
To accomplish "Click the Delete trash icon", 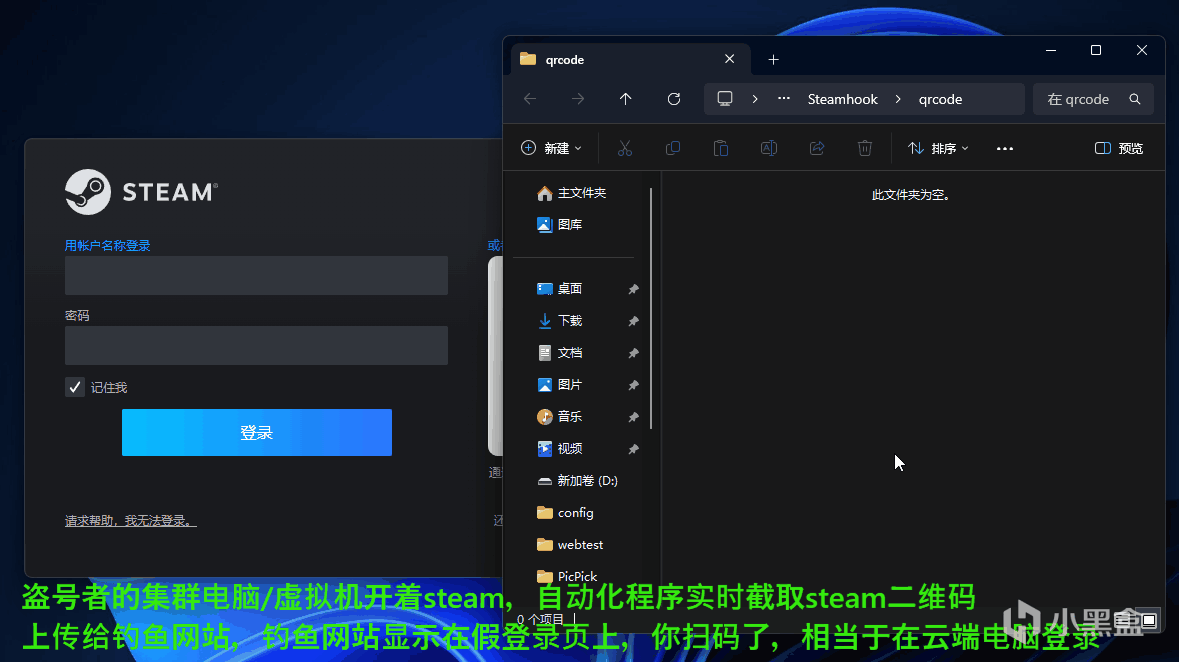I will tap(864, 148).
